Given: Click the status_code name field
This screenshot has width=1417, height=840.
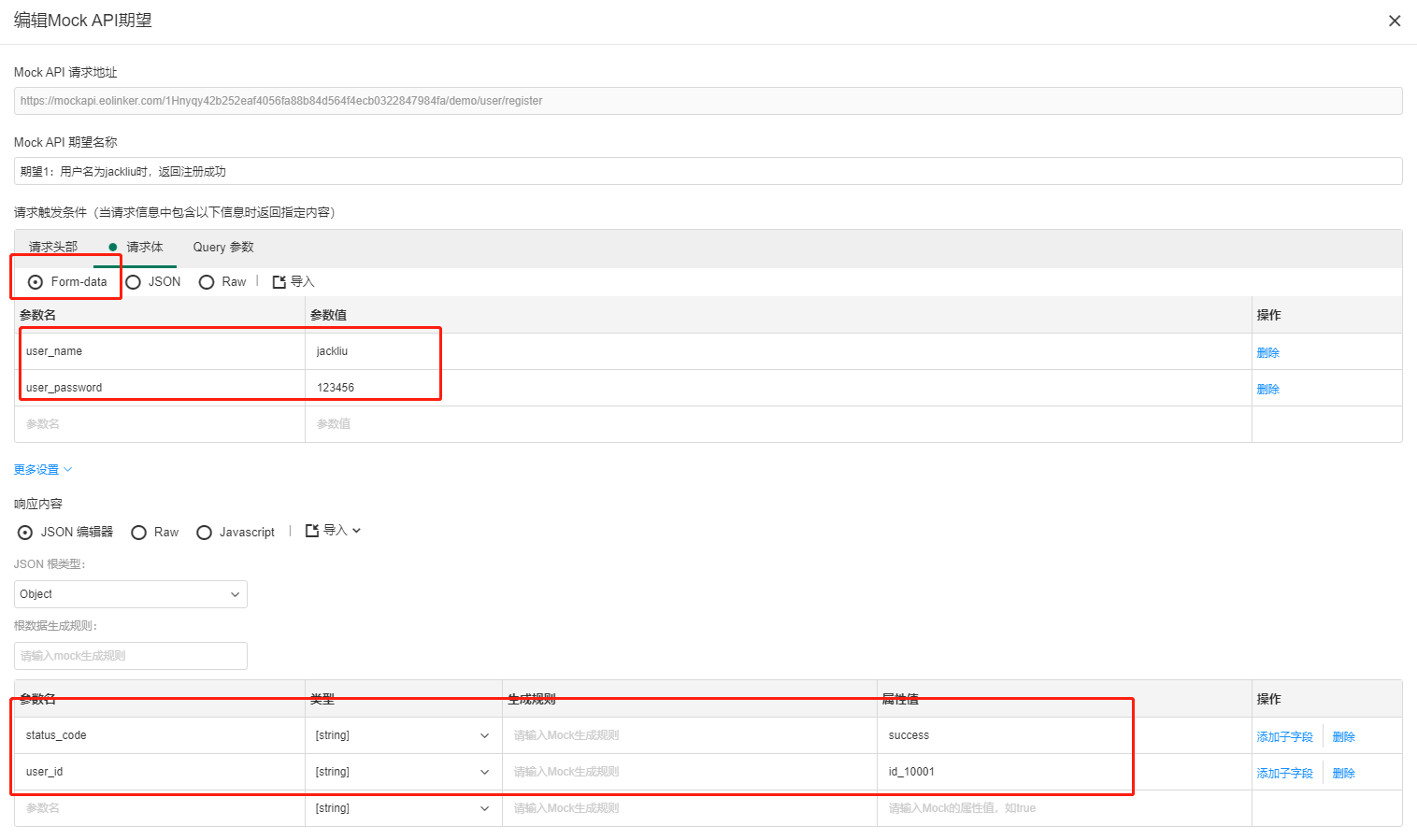Looking at the screenshot, I should tap(160, 735).
